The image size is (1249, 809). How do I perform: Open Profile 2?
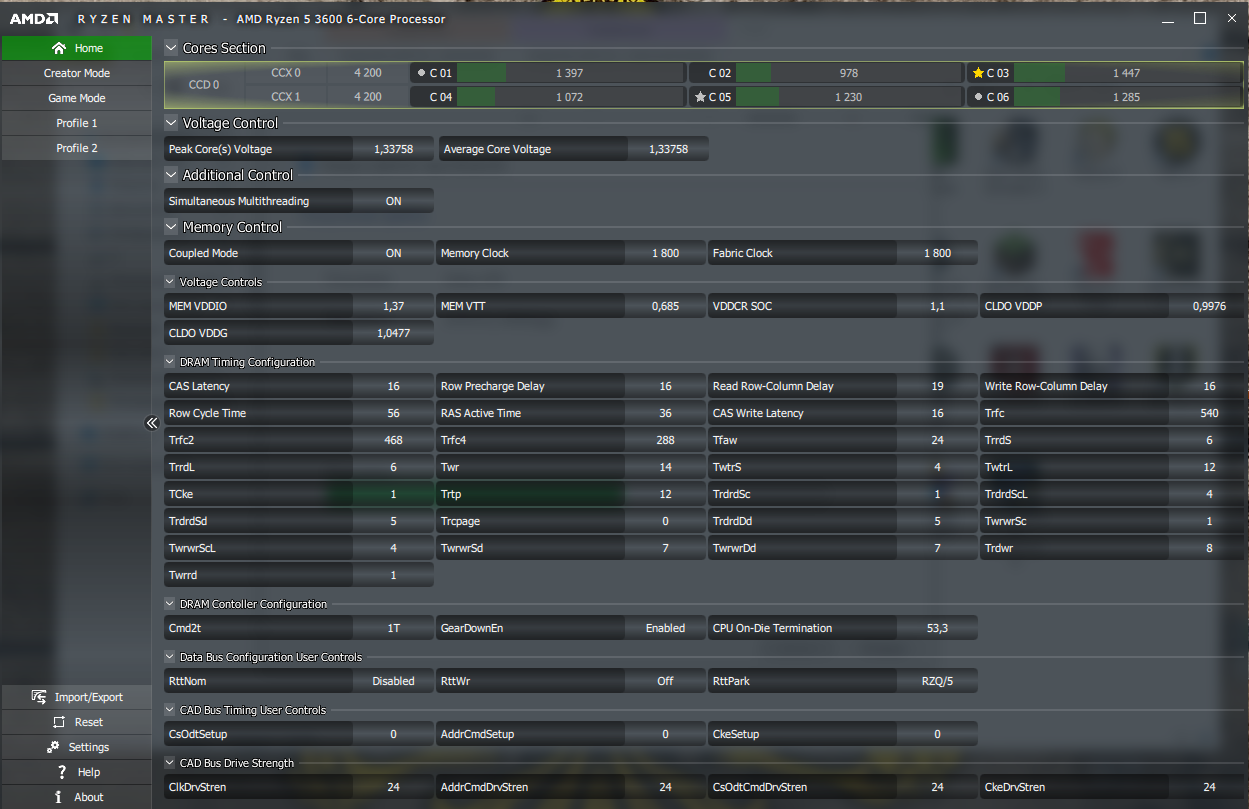tap(77, 148)
